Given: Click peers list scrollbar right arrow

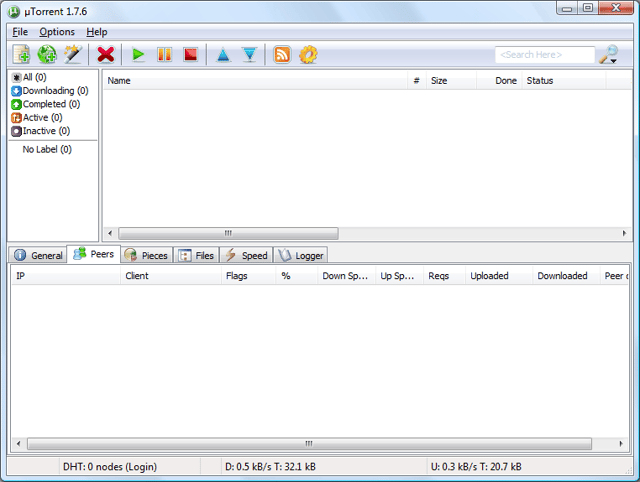Looking at the screenshot, I should point(621,444).
